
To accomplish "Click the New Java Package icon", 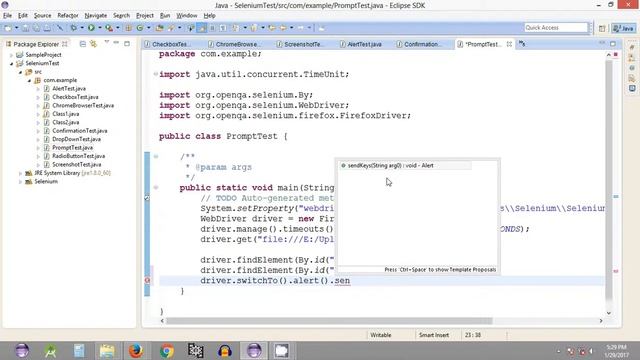I will tap(129, 28).
